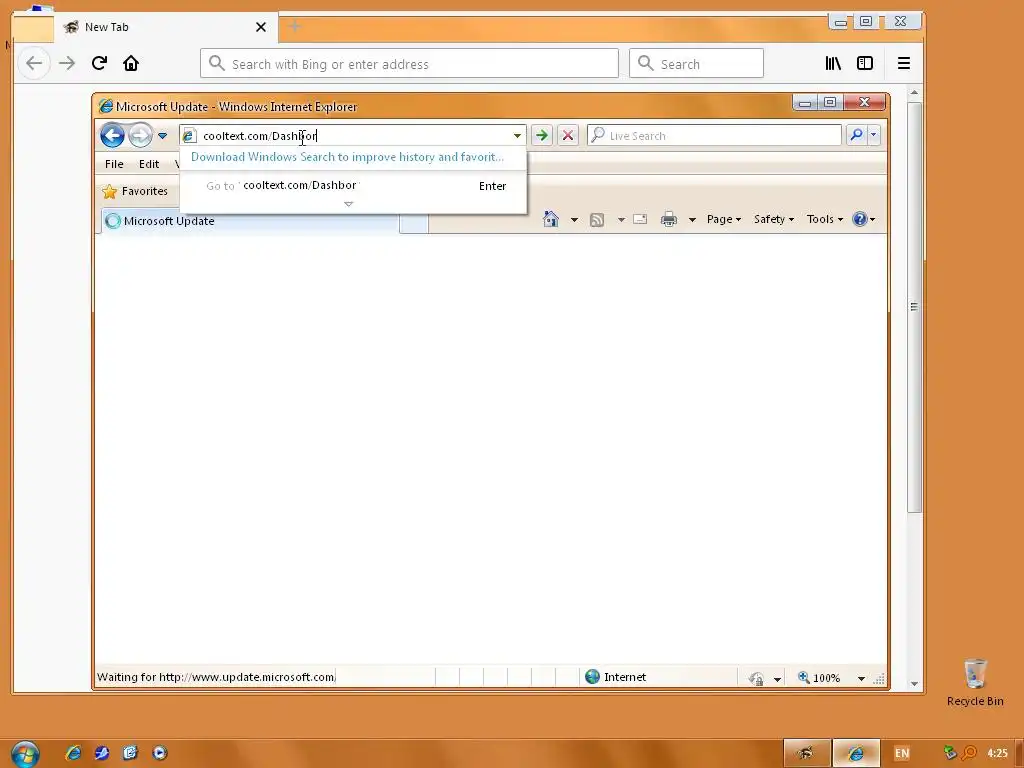The width and height of the screenshot is (1024, 768).
Task: Click the Read Mail envelope icon
Action: point(640,219)
